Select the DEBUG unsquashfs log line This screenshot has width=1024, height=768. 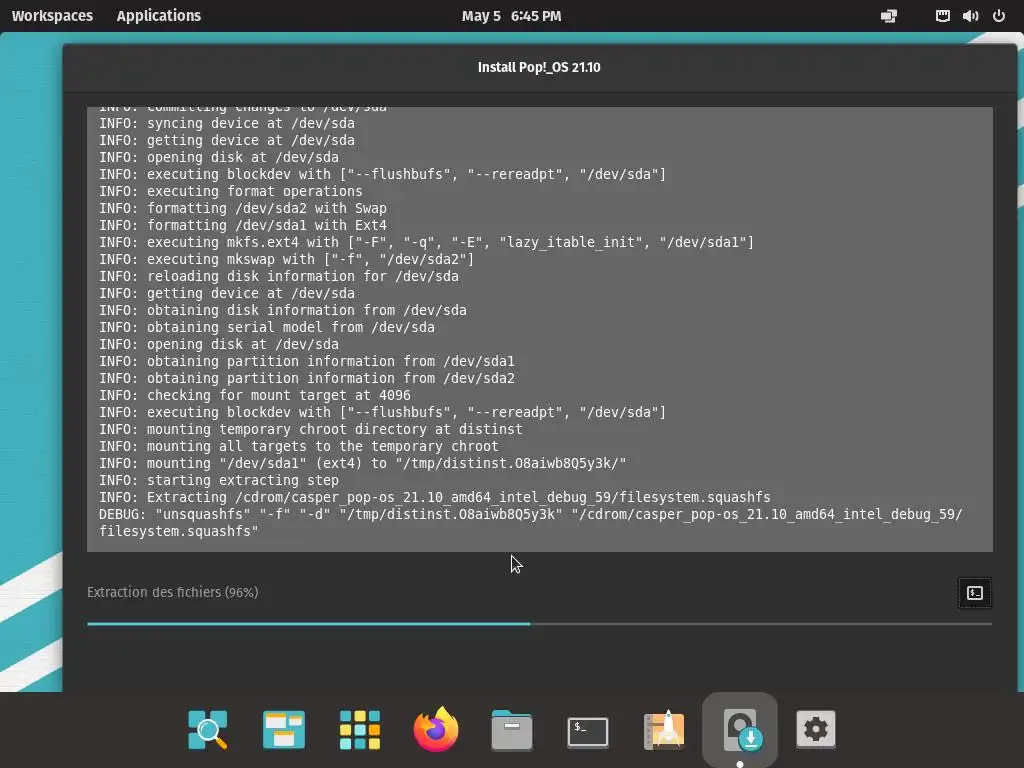pyautogui.click(x=530, y=523)
